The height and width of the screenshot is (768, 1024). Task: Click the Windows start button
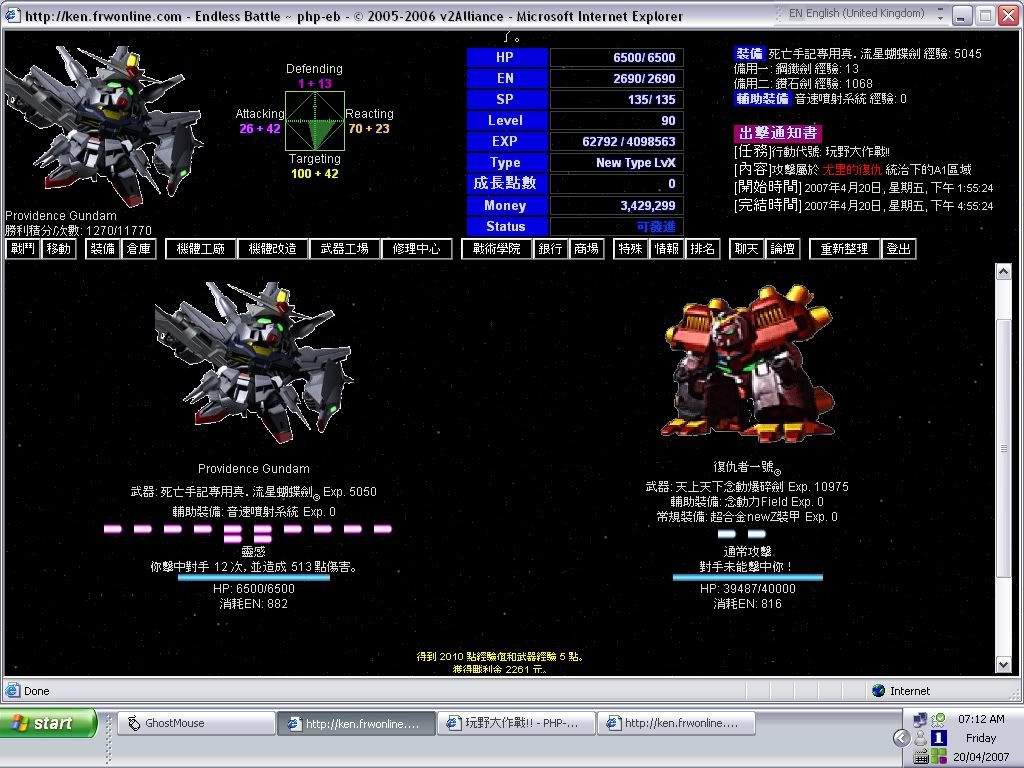[x=49, y=723]
